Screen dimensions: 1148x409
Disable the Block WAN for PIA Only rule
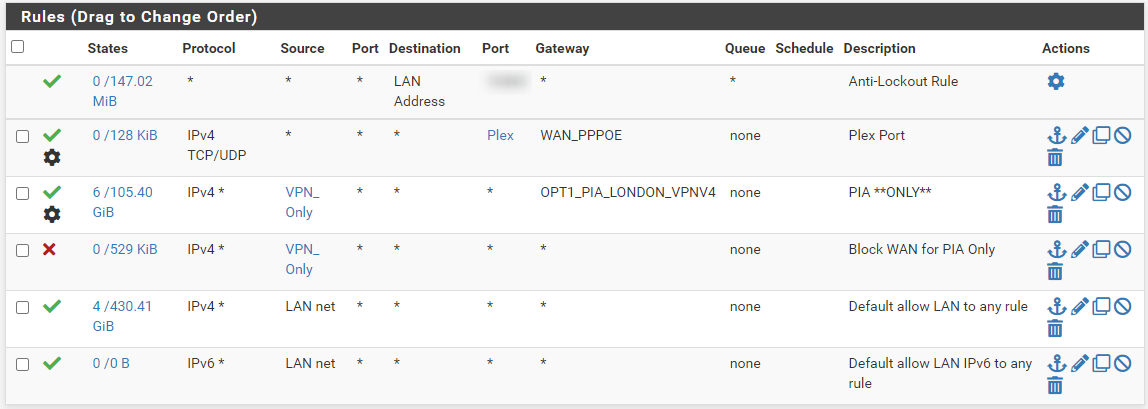tap(1123, 249)
